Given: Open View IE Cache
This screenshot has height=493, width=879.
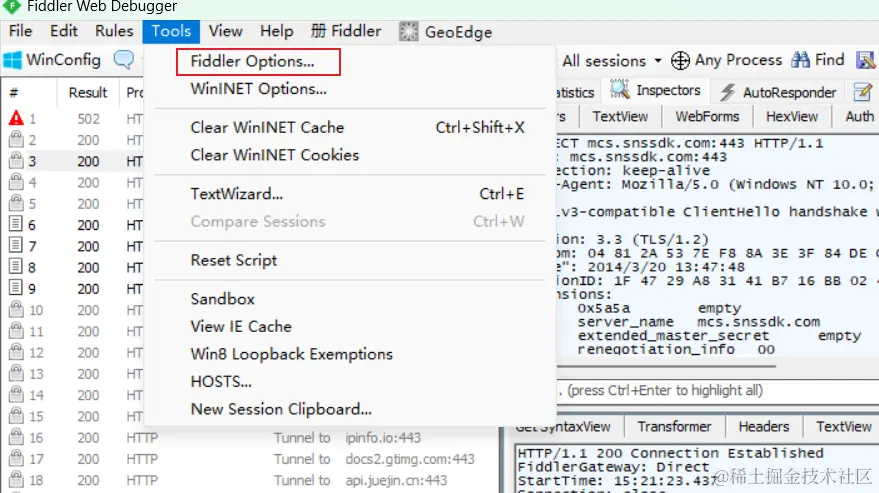Looking at the screenshot, I should click(241, 326).
